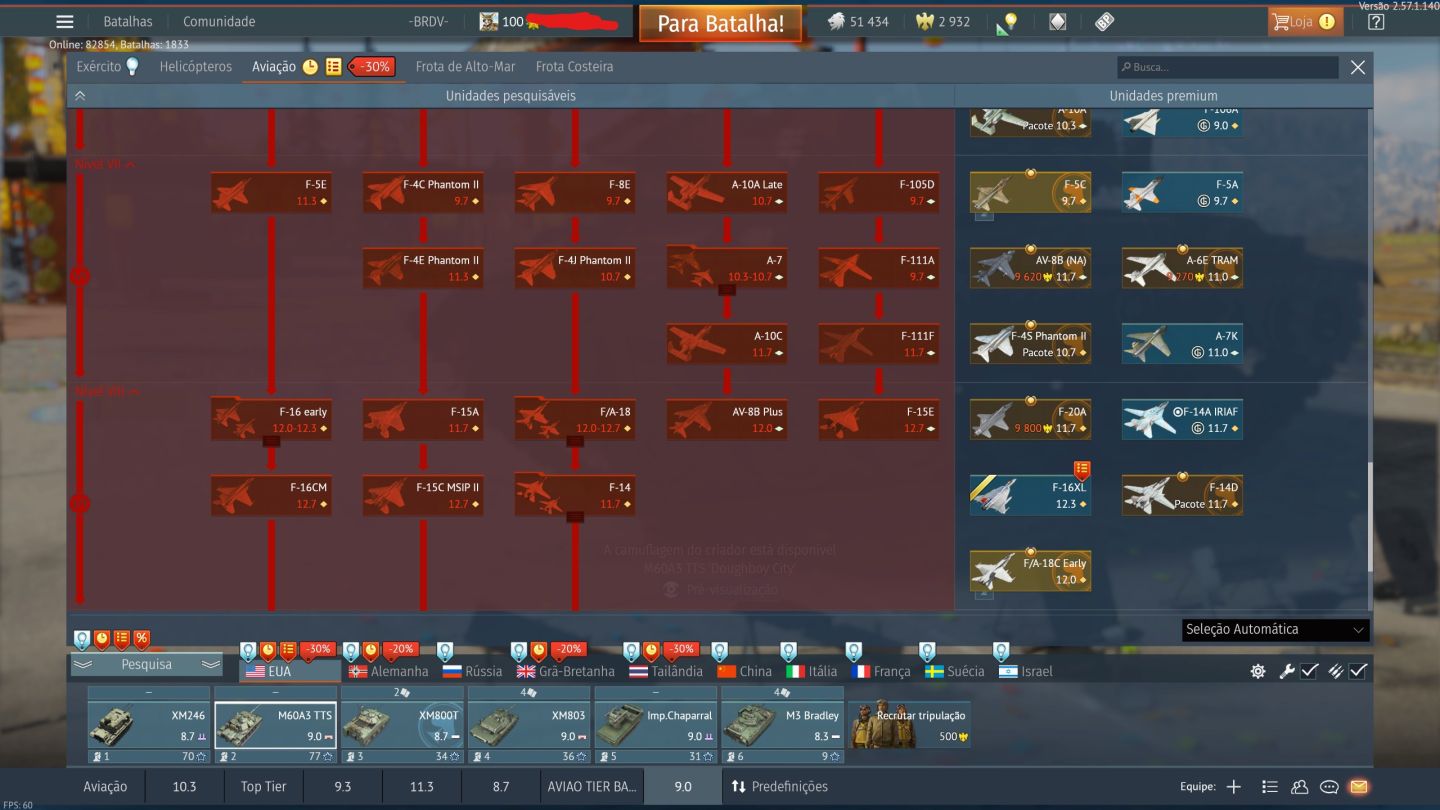Open the Seleção Automática dropdown

(x=1275, y=630)
